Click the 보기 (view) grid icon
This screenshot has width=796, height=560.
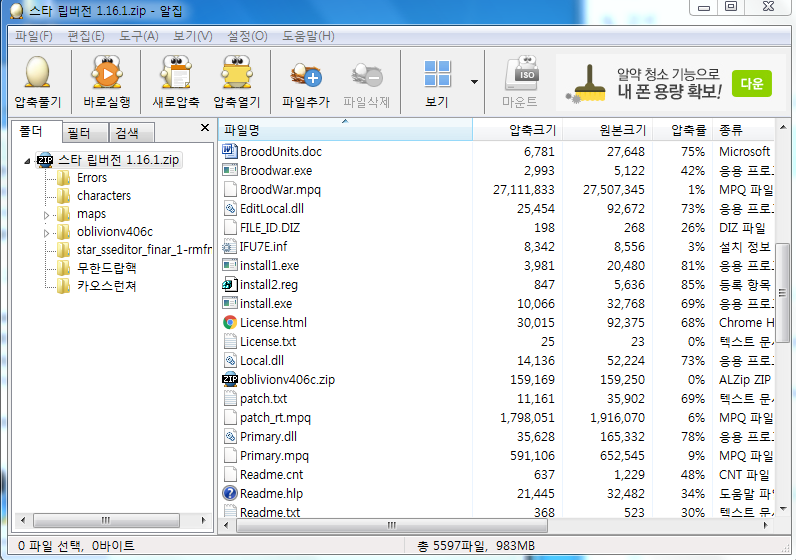tap(437, 74)
